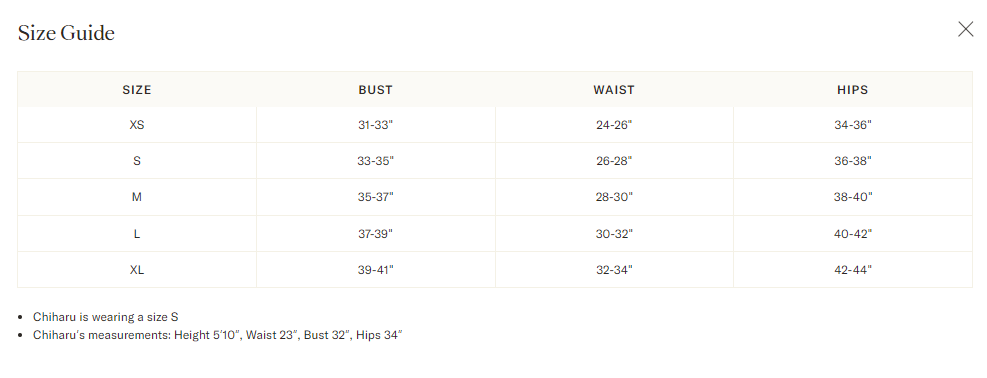Click the L size row label
The height and width of the screenshot is (378, 987).
click(137, 234)
